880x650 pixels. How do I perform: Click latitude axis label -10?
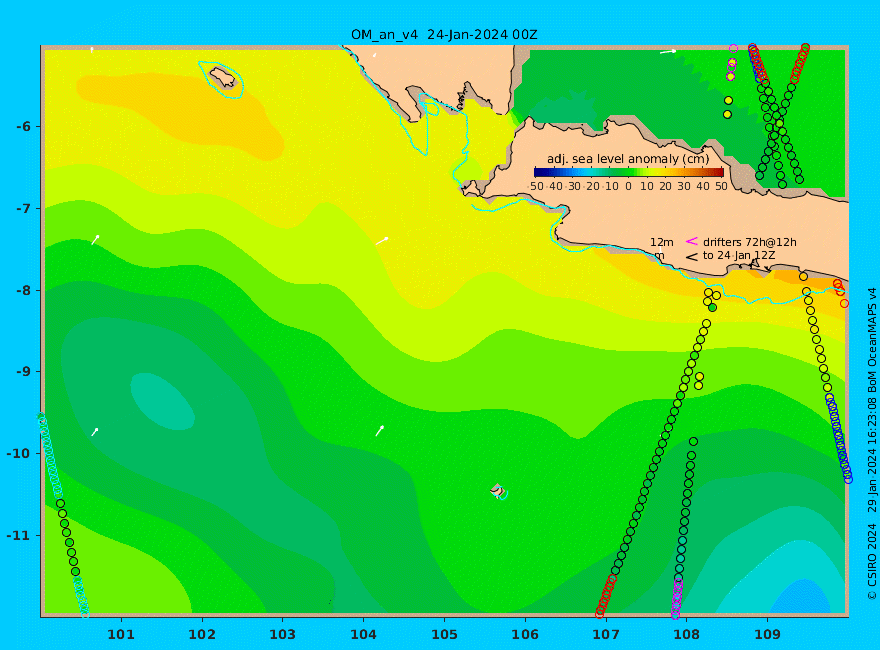click(20, 453)
